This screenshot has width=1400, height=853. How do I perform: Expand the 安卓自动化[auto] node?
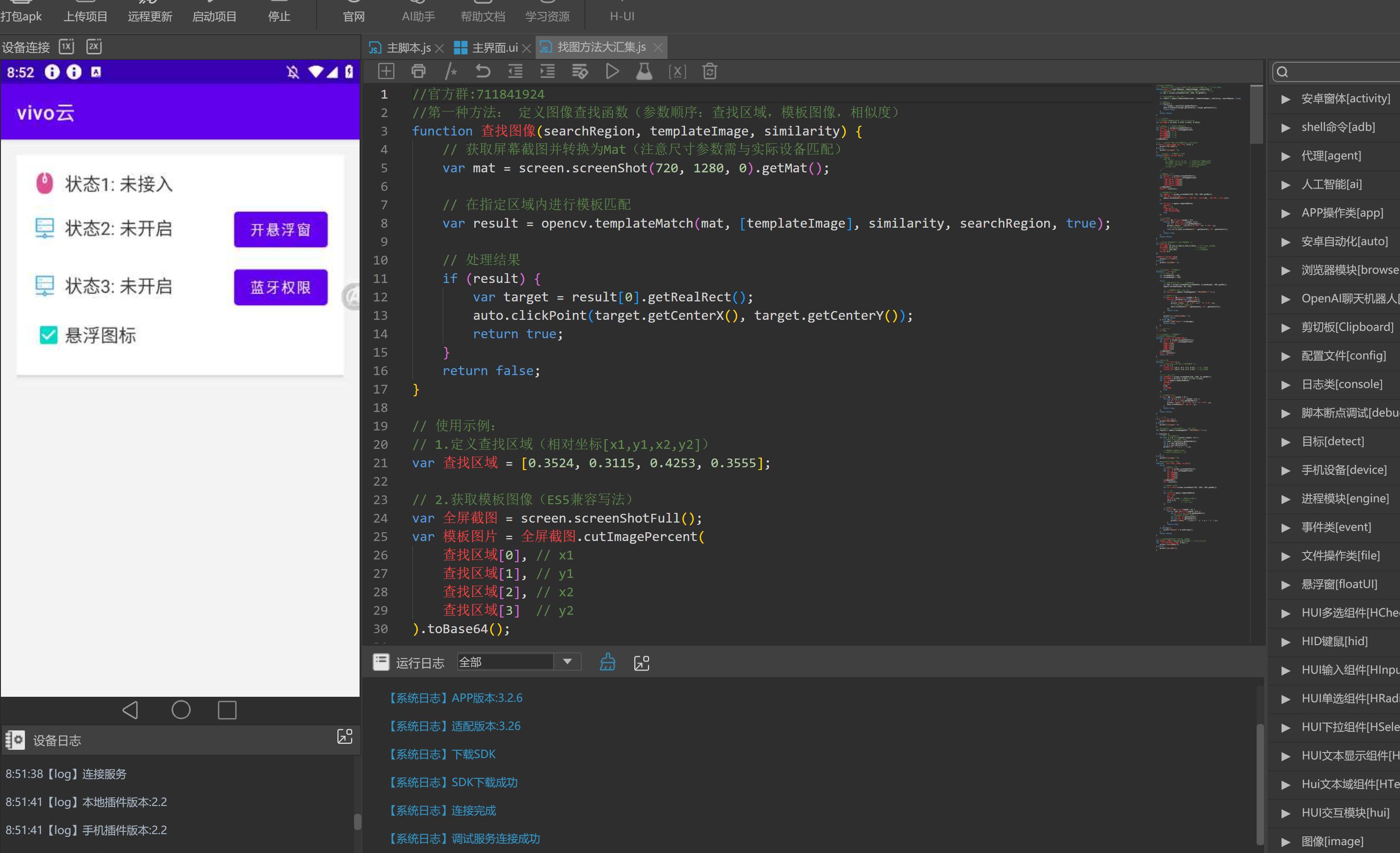[x=1285, y=242]
